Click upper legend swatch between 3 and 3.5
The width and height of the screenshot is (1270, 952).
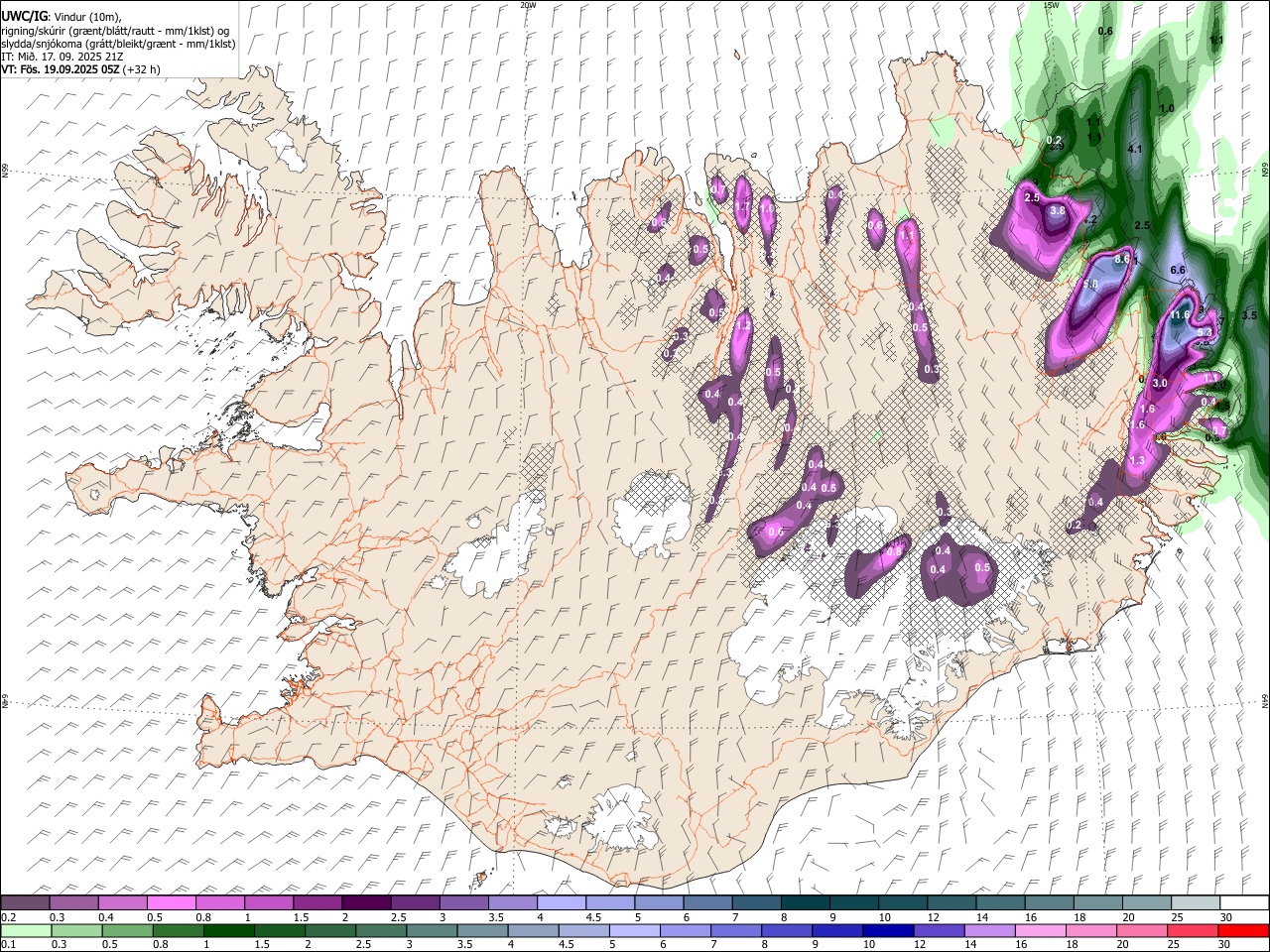pyautogui.click(x=464, y=903)
